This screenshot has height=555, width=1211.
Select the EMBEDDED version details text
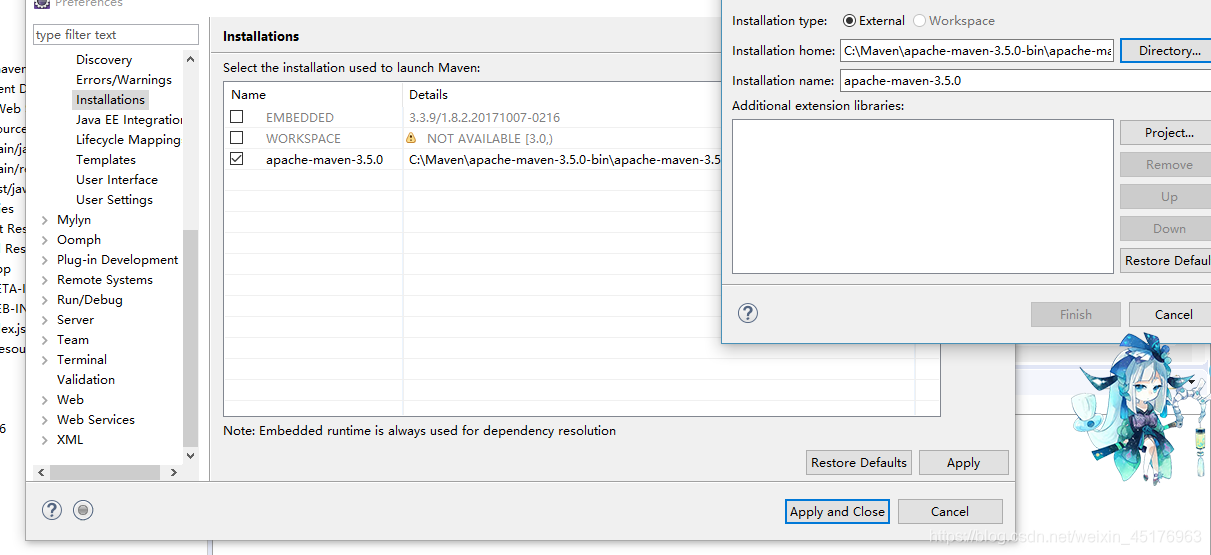(x=484, y=118)
